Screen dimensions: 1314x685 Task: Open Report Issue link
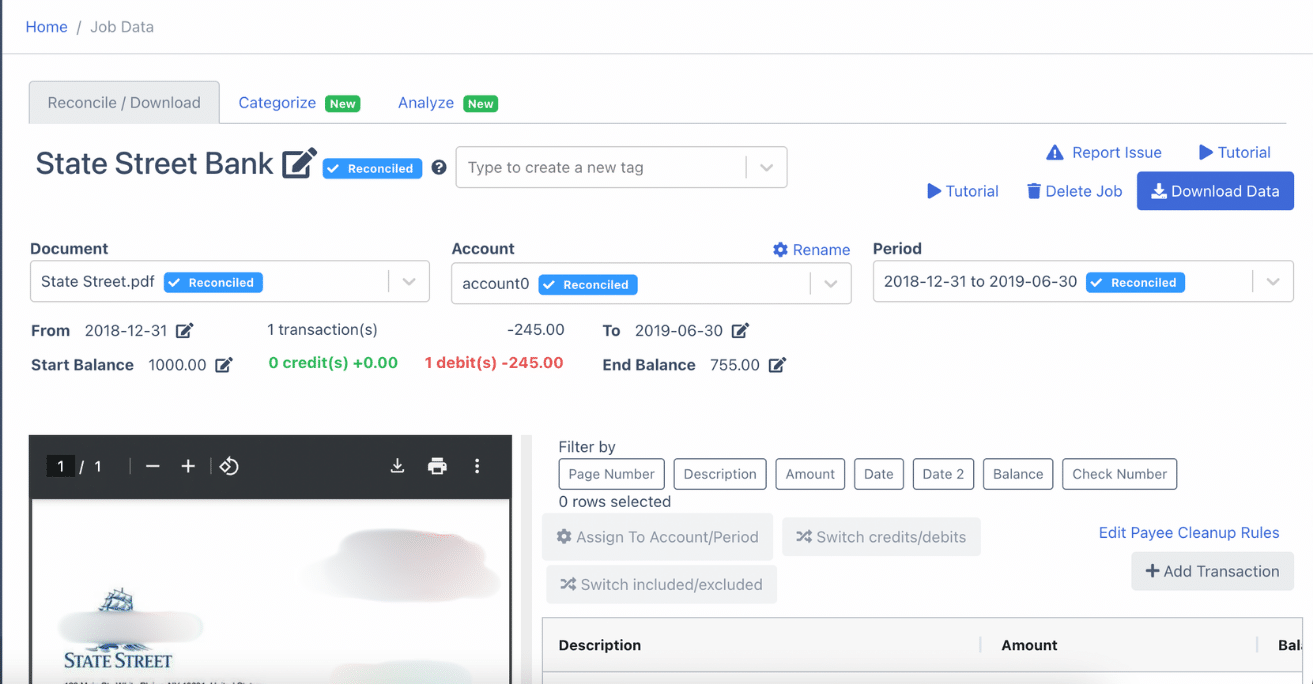[1104, 153]
